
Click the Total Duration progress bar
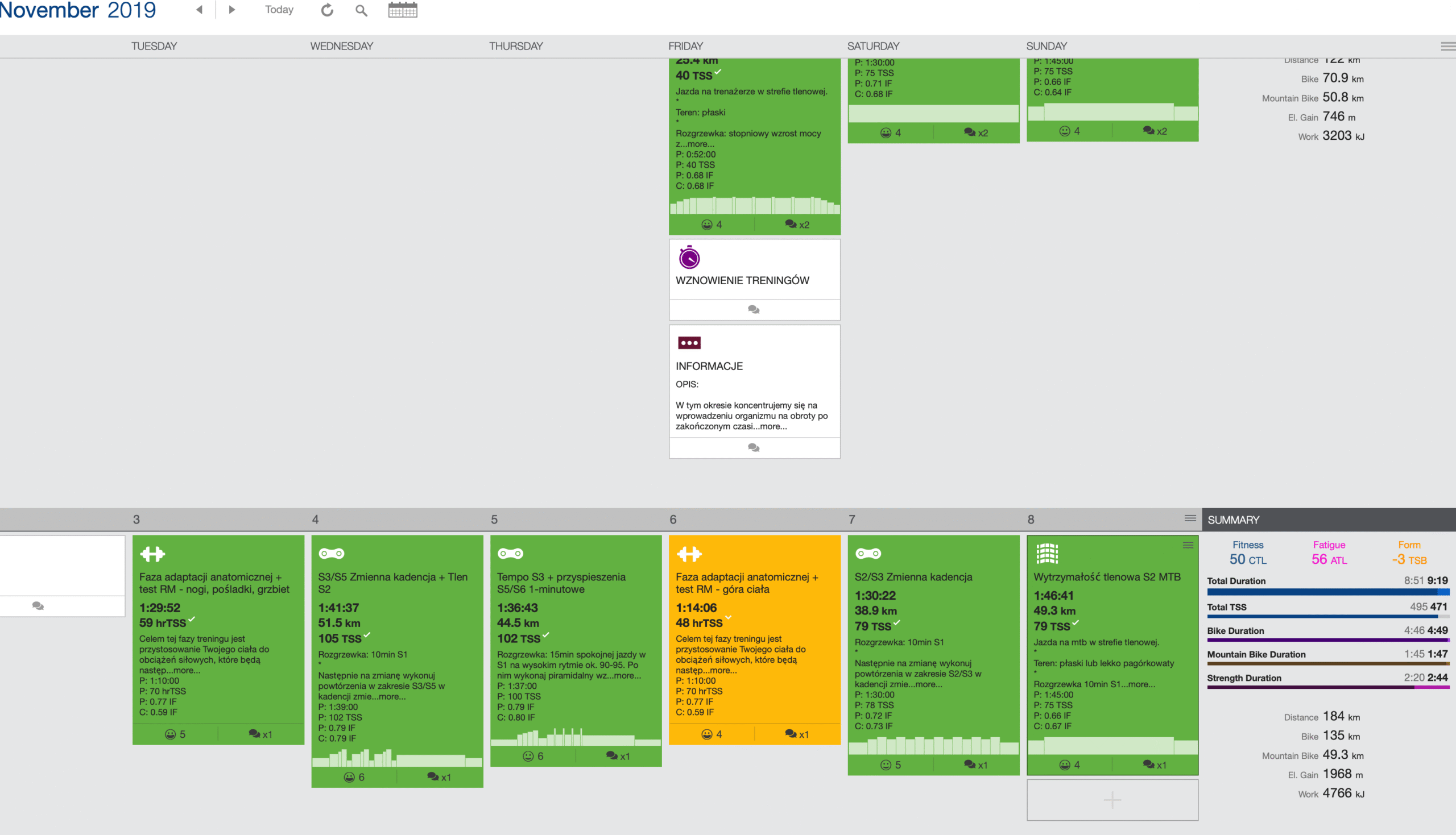point(1328,592)
